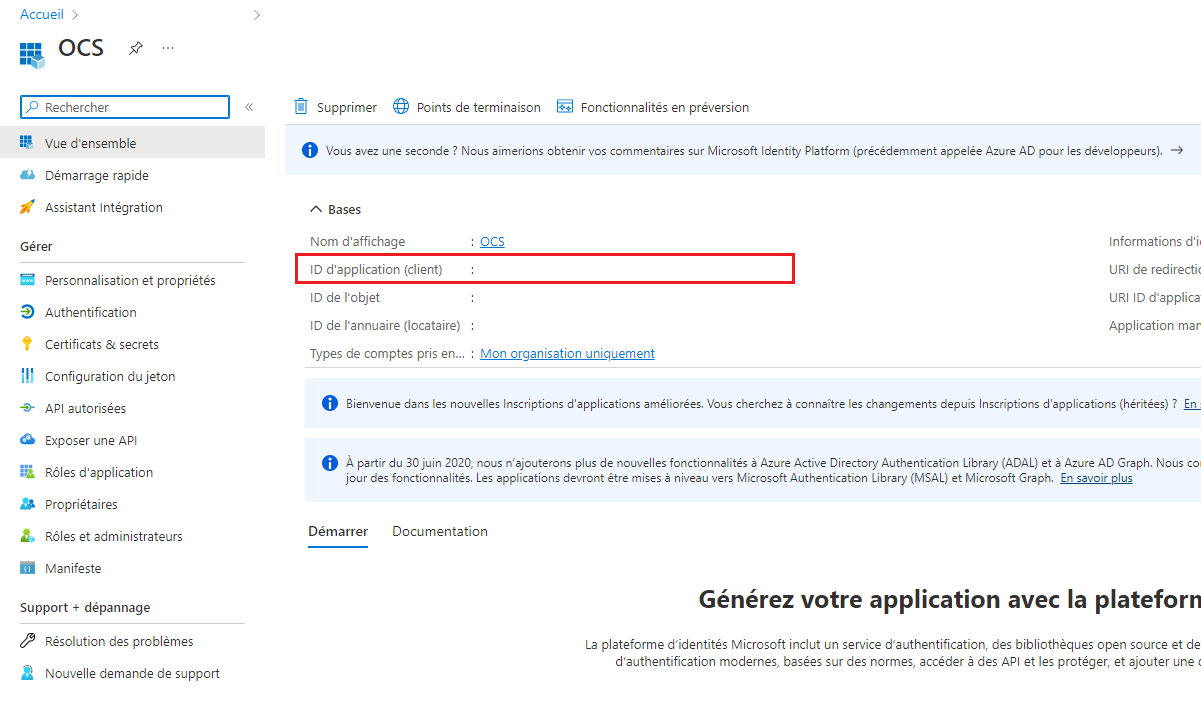Open Nouvelle demande de support
The image size is (1201, 704).
pyautogui.click(x=132, y=673)
